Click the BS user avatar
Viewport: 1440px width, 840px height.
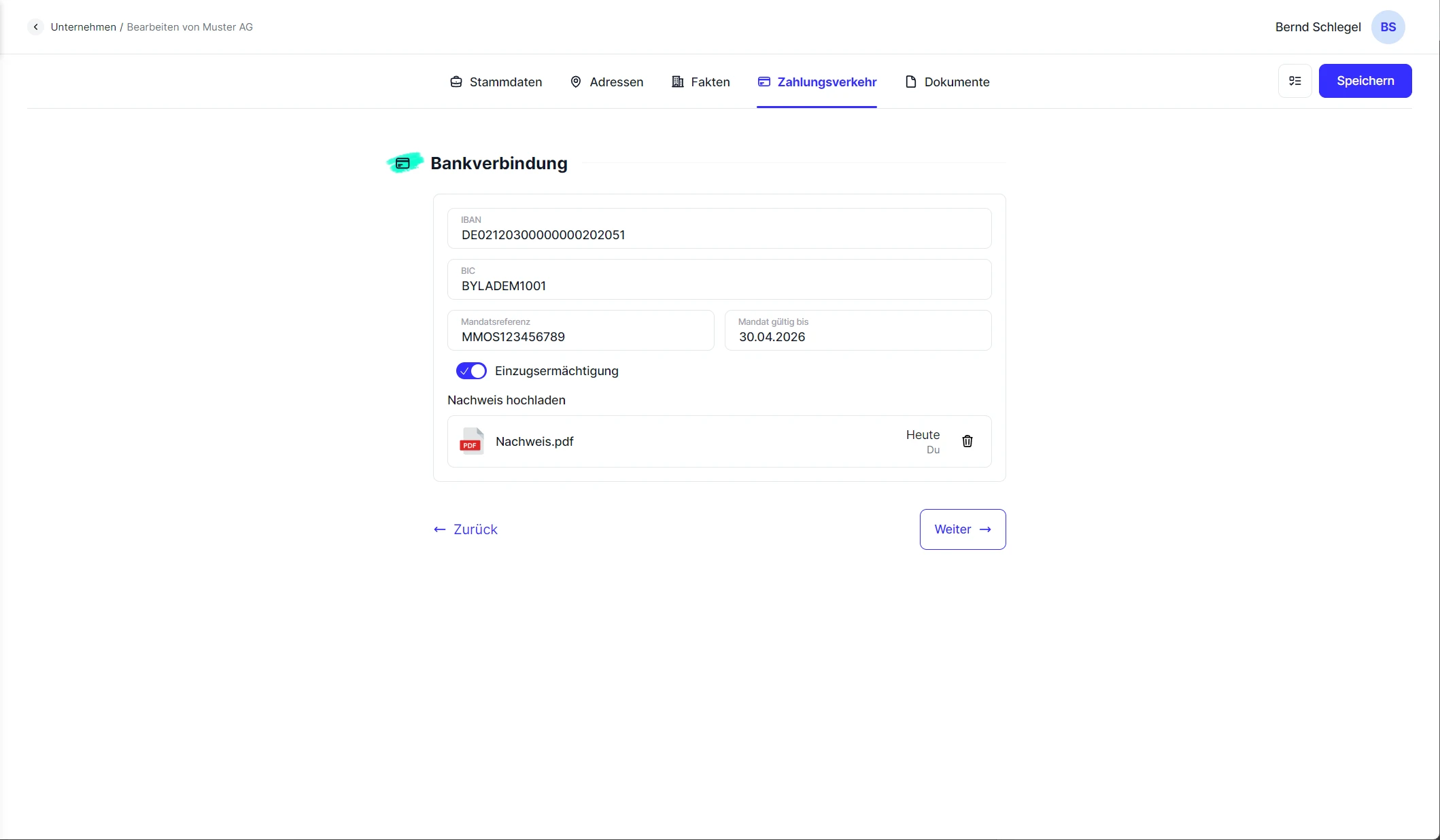(1388, 27)
